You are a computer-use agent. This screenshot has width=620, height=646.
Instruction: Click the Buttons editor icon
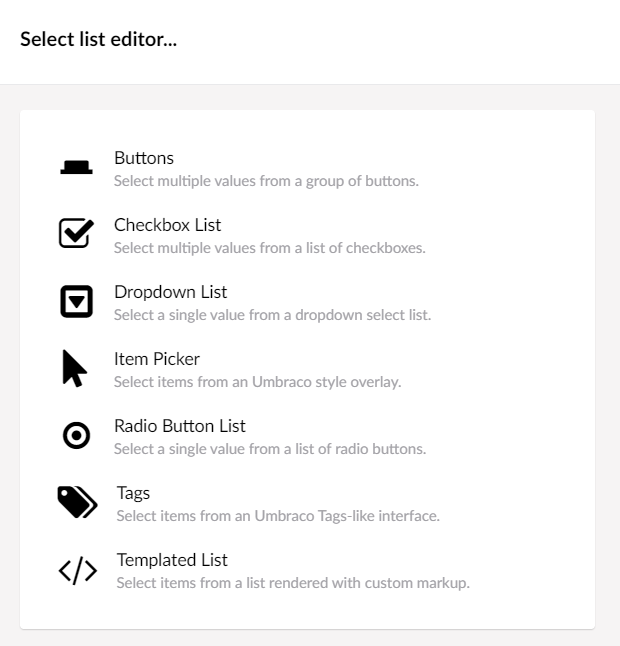[76, 167]
